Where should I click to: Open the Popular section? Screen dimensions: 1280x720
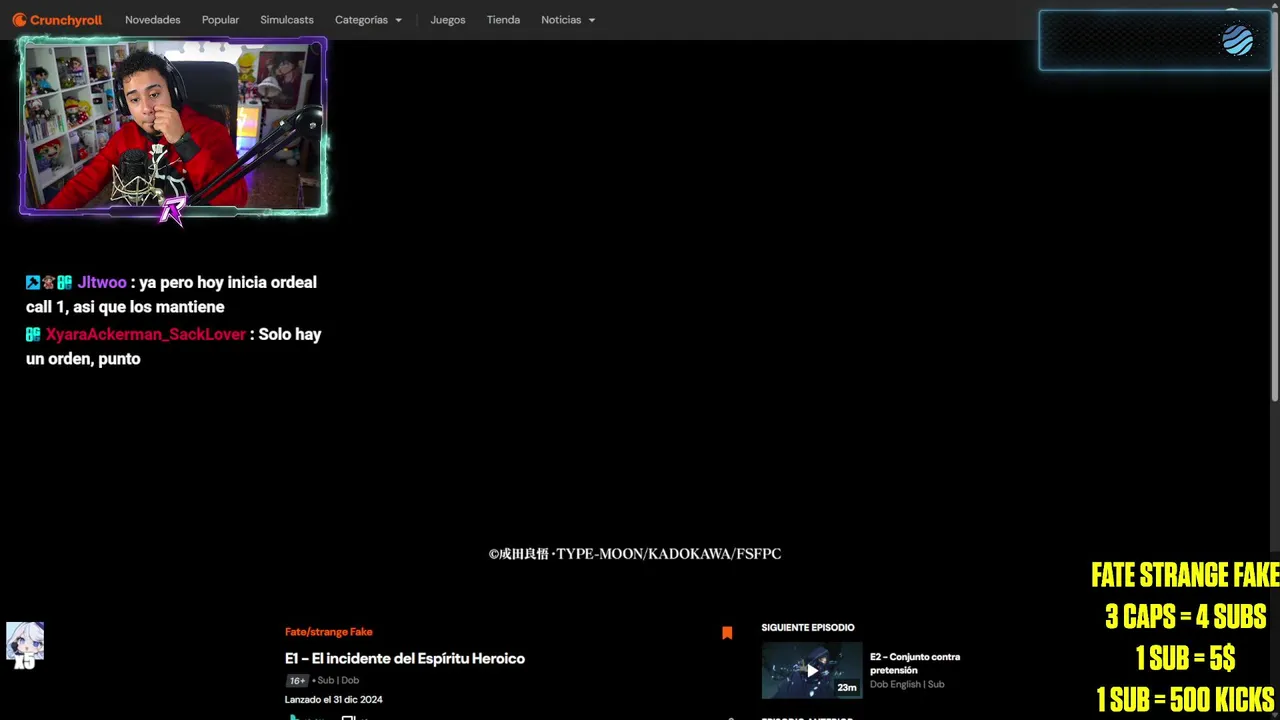click(220, 20)
